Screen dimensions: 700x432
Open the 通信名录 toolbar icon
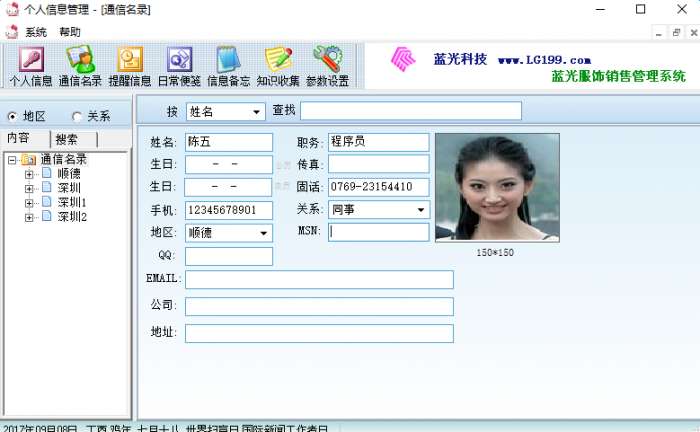click(80, 59)
